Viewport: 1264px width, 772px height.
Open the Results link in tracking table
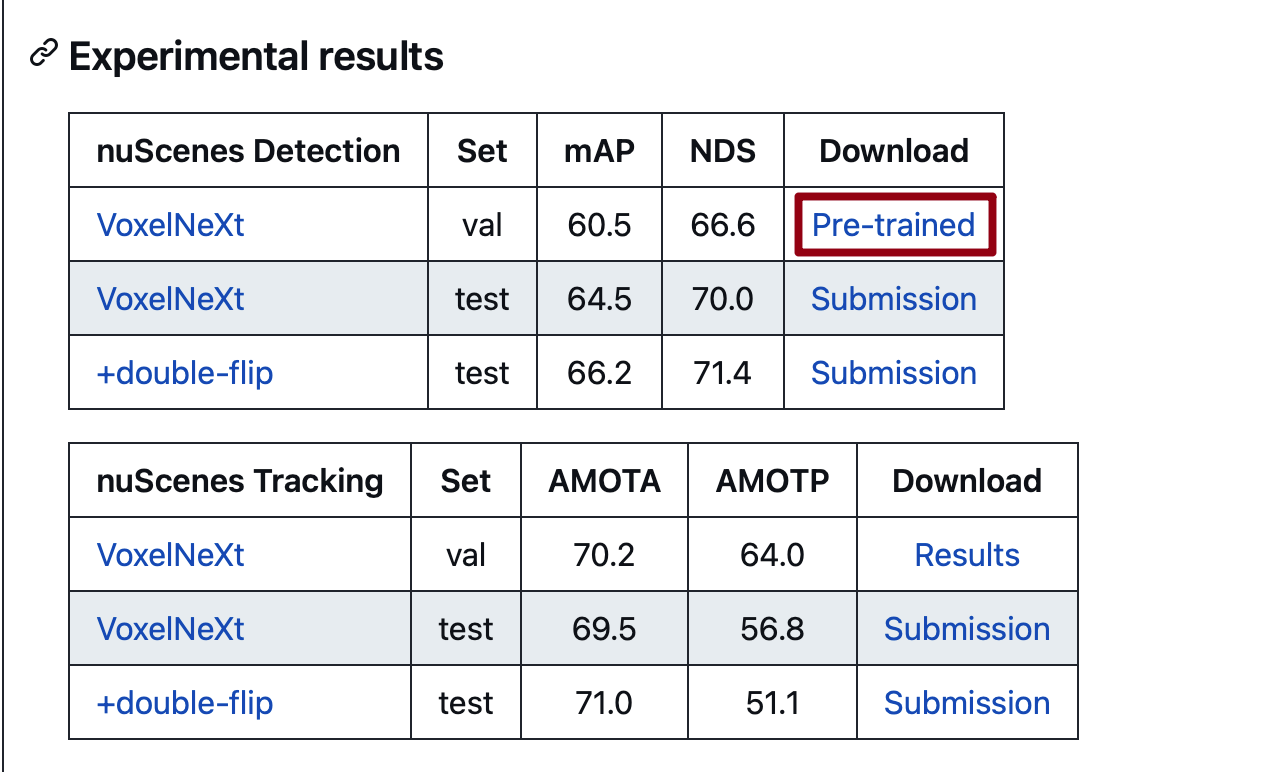pyautogui.click(x=966, y=554)
